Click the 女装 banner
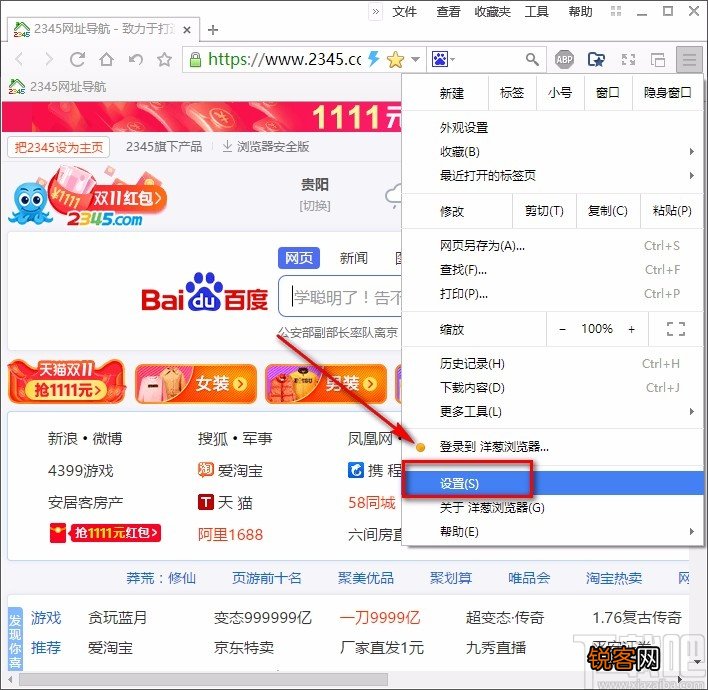This screenshot has height=690, width=708. click(x=196, y=384)
